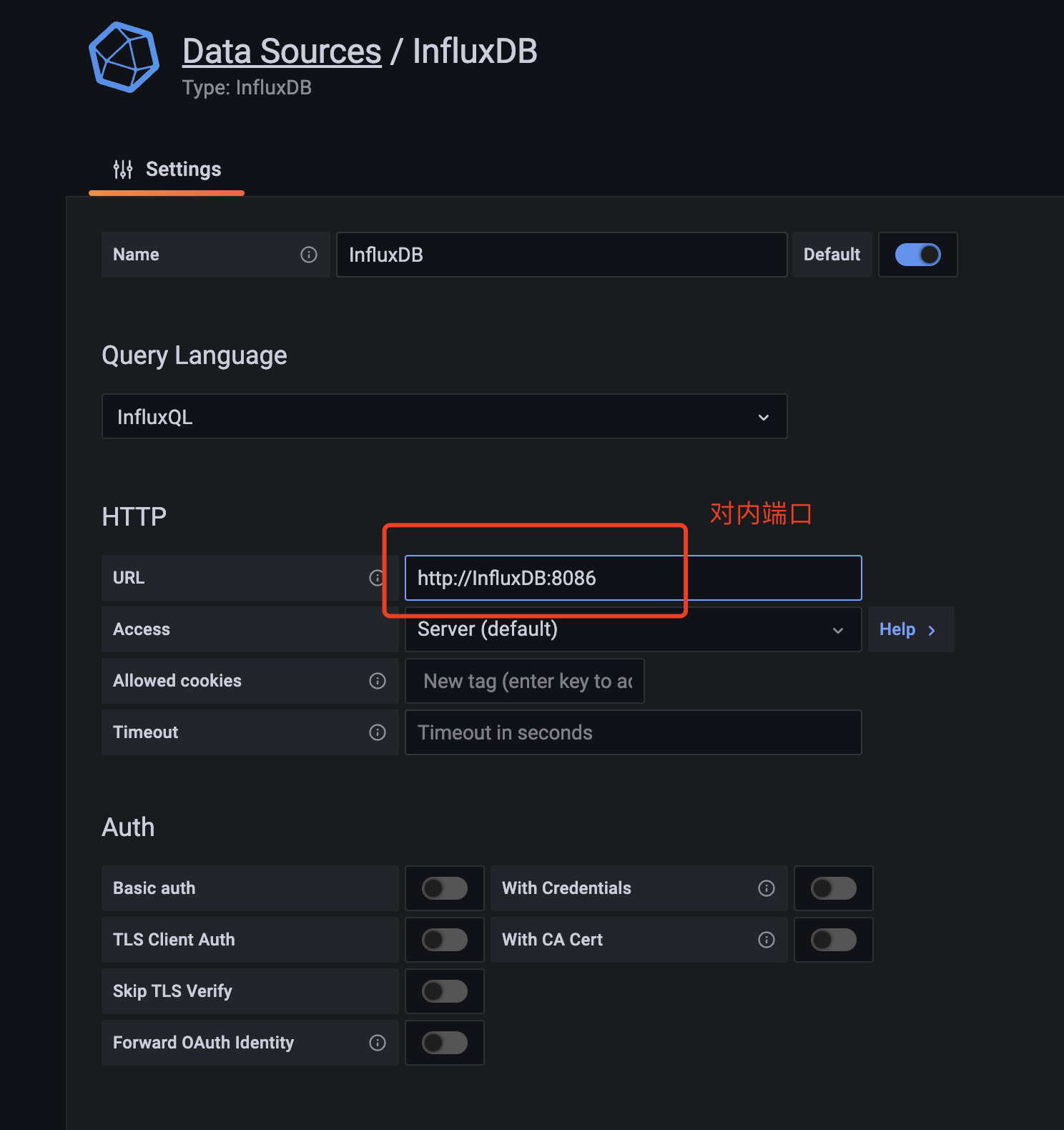Click the 'Name' field label

pos(136,255)
